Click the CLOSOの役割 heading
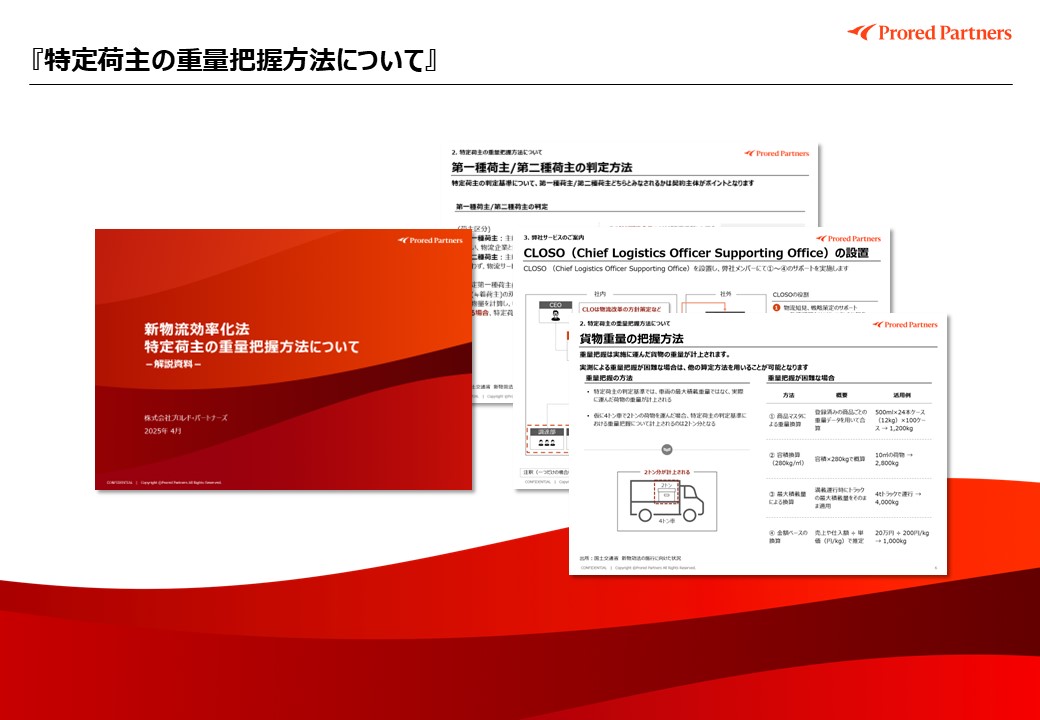The width and height of the screenshot is (1040, 720). (x=791, y=294)
